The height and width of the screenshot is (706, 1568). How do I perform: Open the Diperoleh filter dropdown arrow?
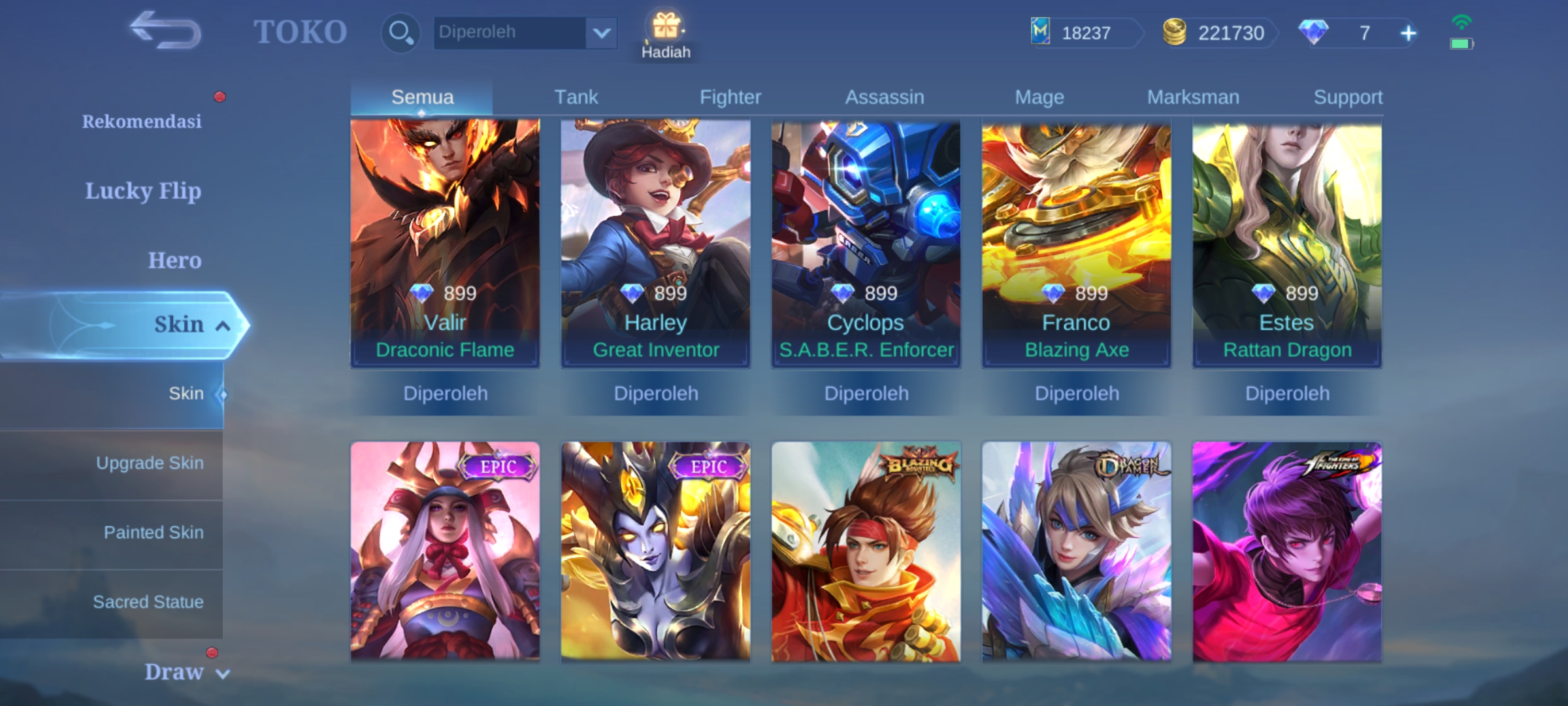tap(602, 32)
